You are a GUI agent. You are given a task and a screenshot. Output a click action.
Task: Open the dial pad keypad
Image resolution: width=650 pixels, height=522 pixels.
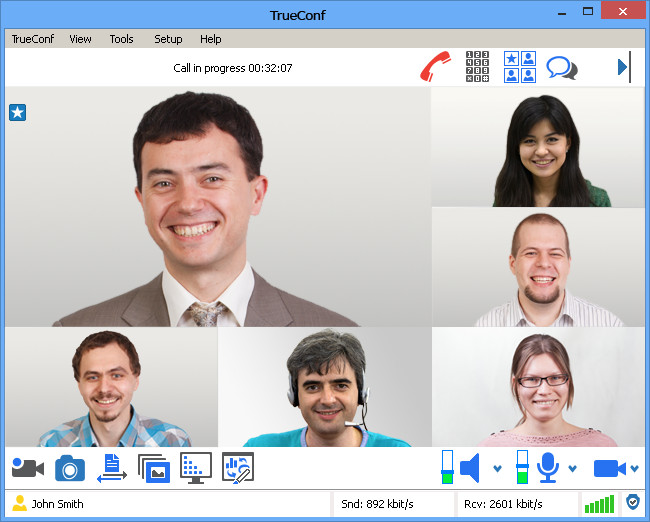[477, 66]
